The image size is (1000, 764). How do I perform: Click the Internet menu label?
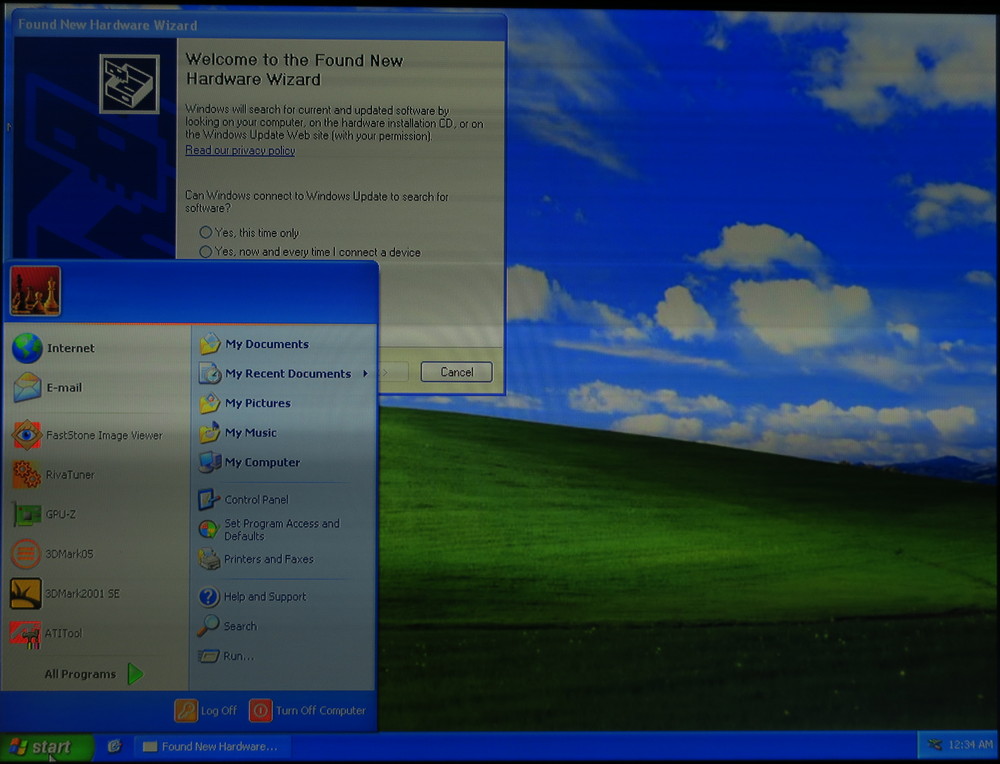click(x=71, y=348)
